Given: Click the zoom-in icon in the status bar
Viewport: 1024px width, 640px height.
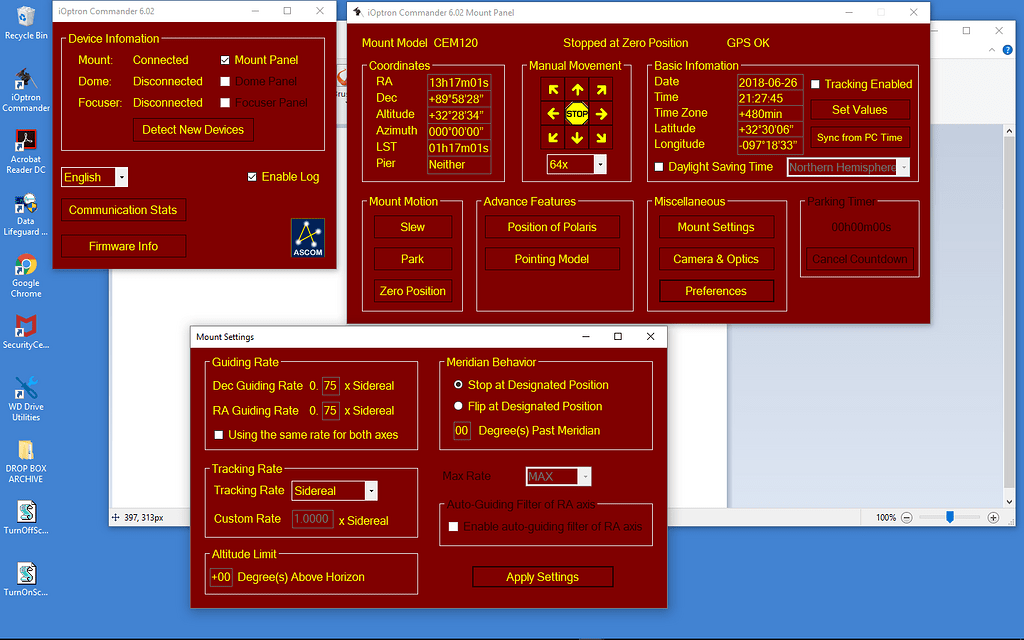Looking at the screenshot, I should pyautogui.click(x=993, y=517).
